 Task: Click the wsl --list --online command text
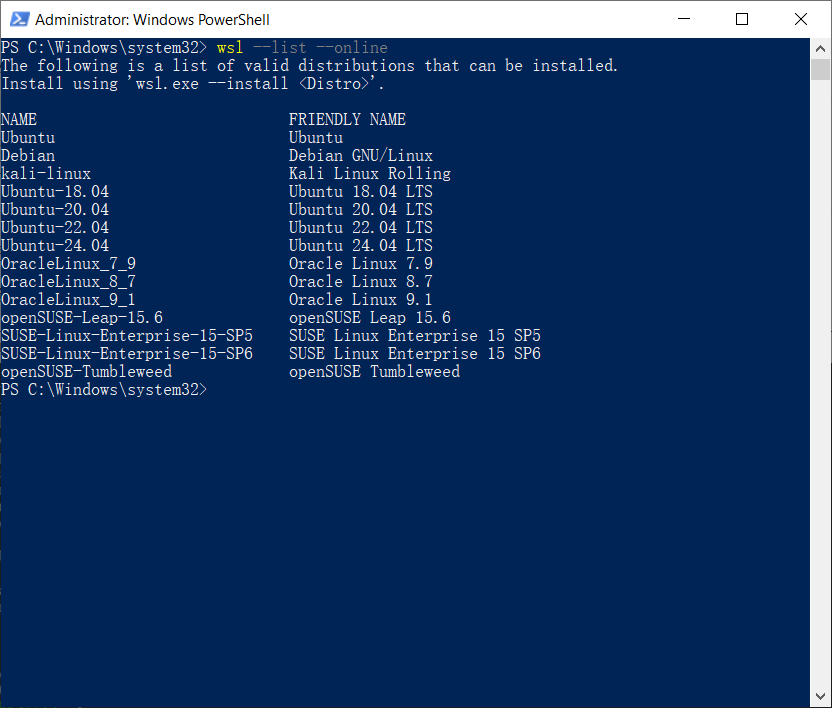point(302,48)
